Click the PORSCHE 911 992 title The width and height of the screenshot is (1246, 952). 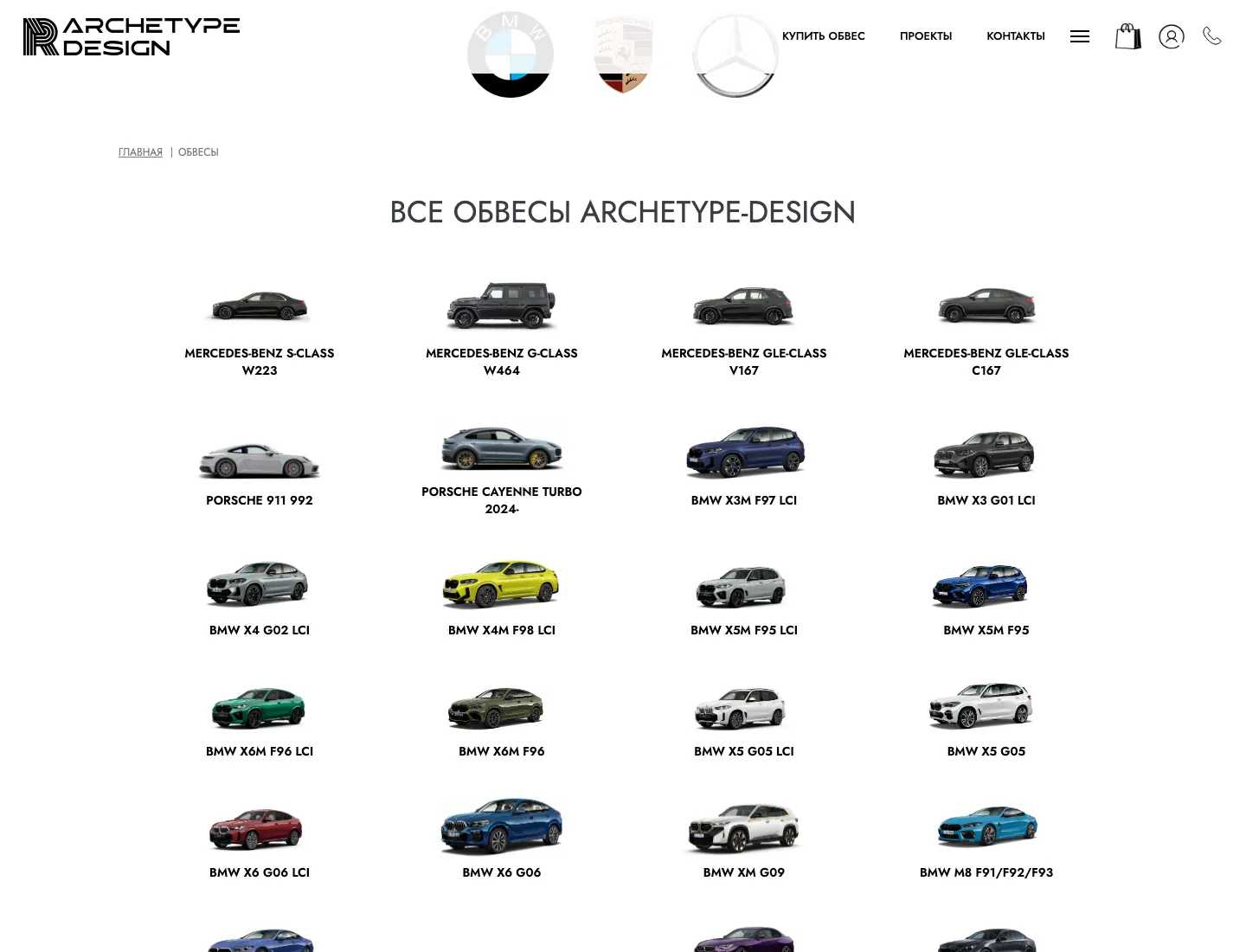(260, 500)
